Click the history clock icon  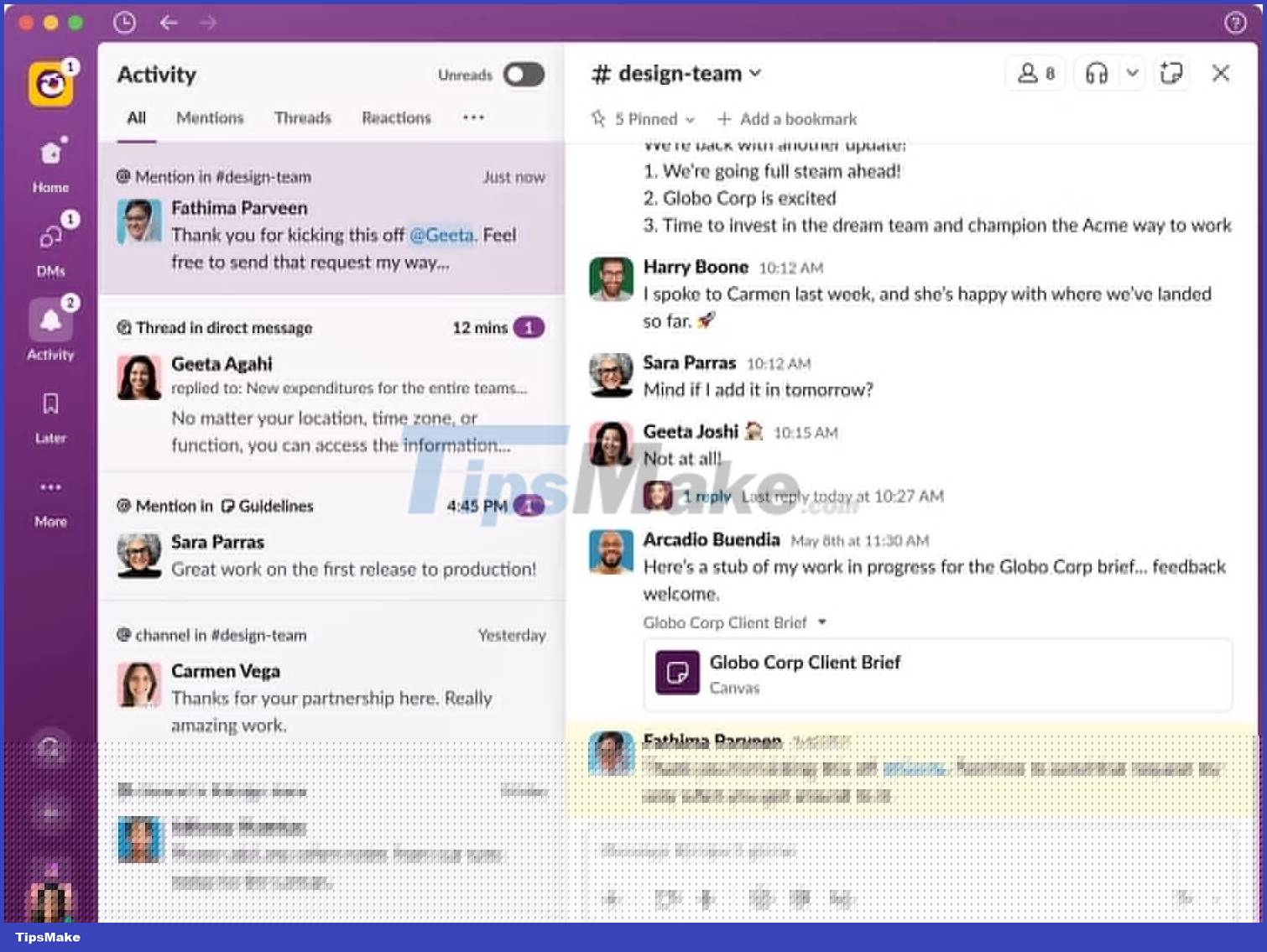click(x=124, y=23)
